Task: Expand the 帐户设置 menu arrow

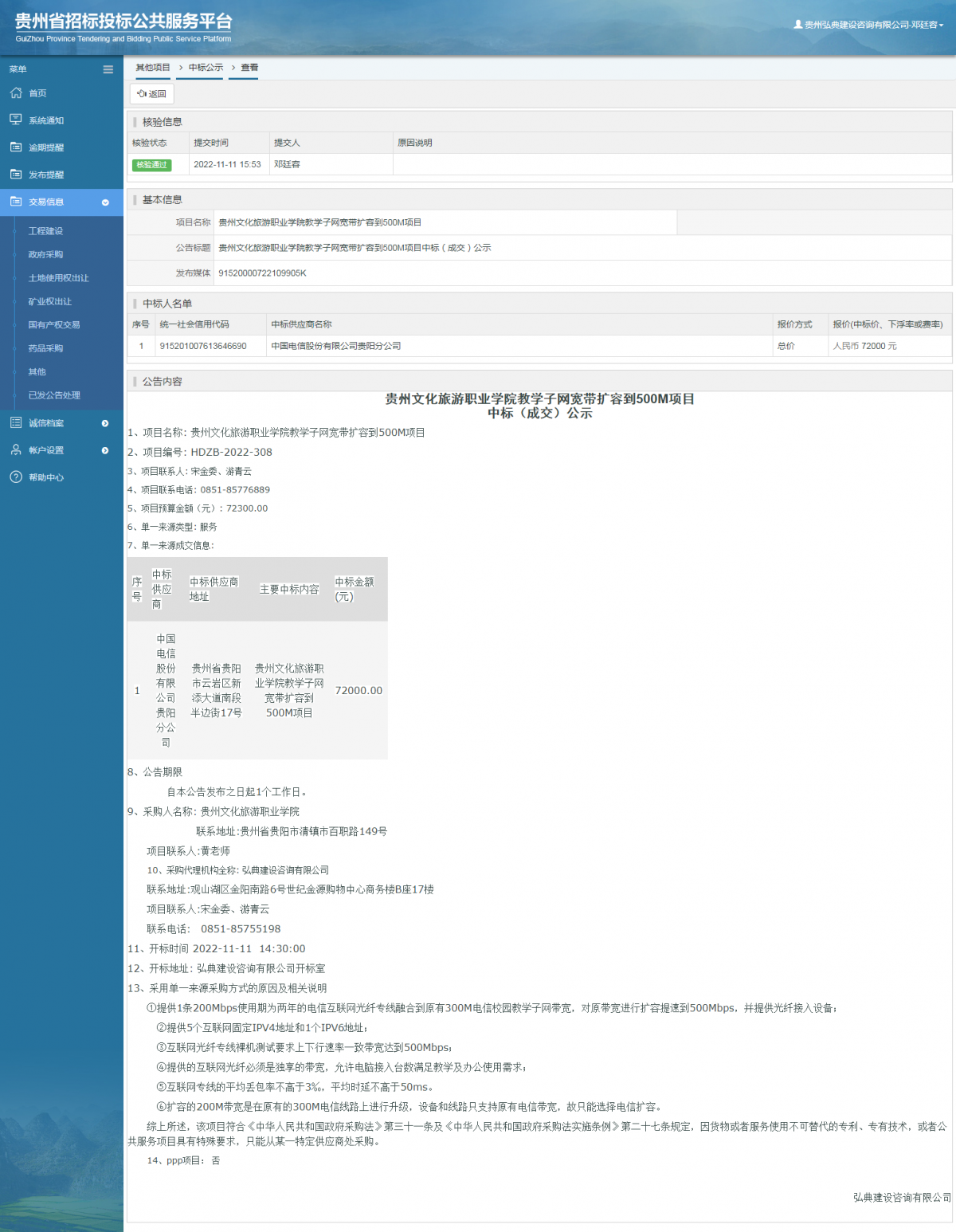Action: 105,450
